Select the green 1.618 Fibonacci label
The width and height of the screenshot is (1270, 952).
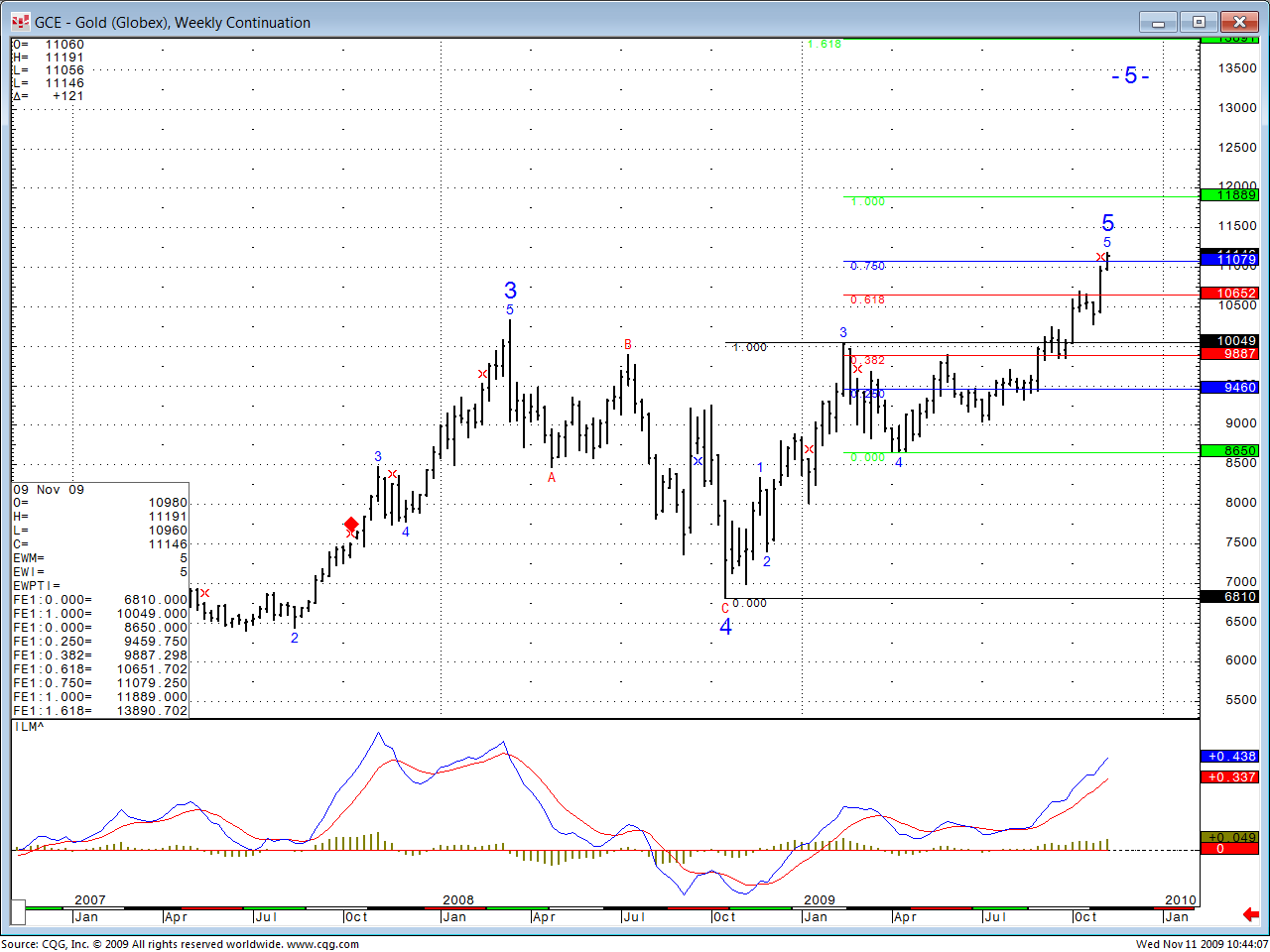824,44
